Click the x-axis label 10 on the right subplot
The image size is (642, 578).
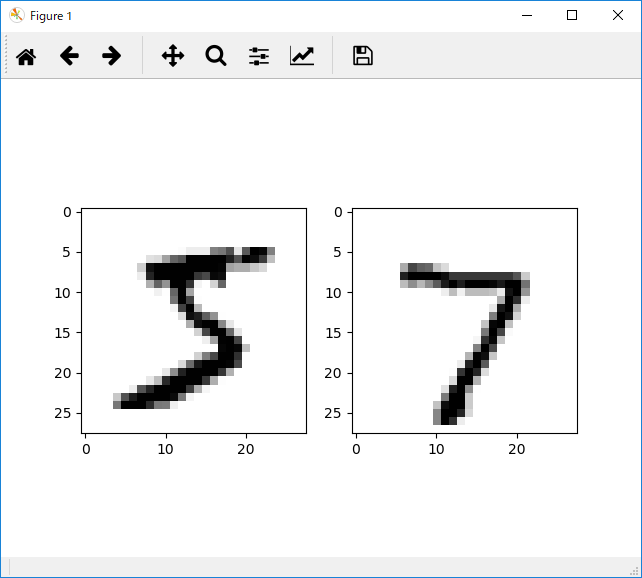[436, 449]
